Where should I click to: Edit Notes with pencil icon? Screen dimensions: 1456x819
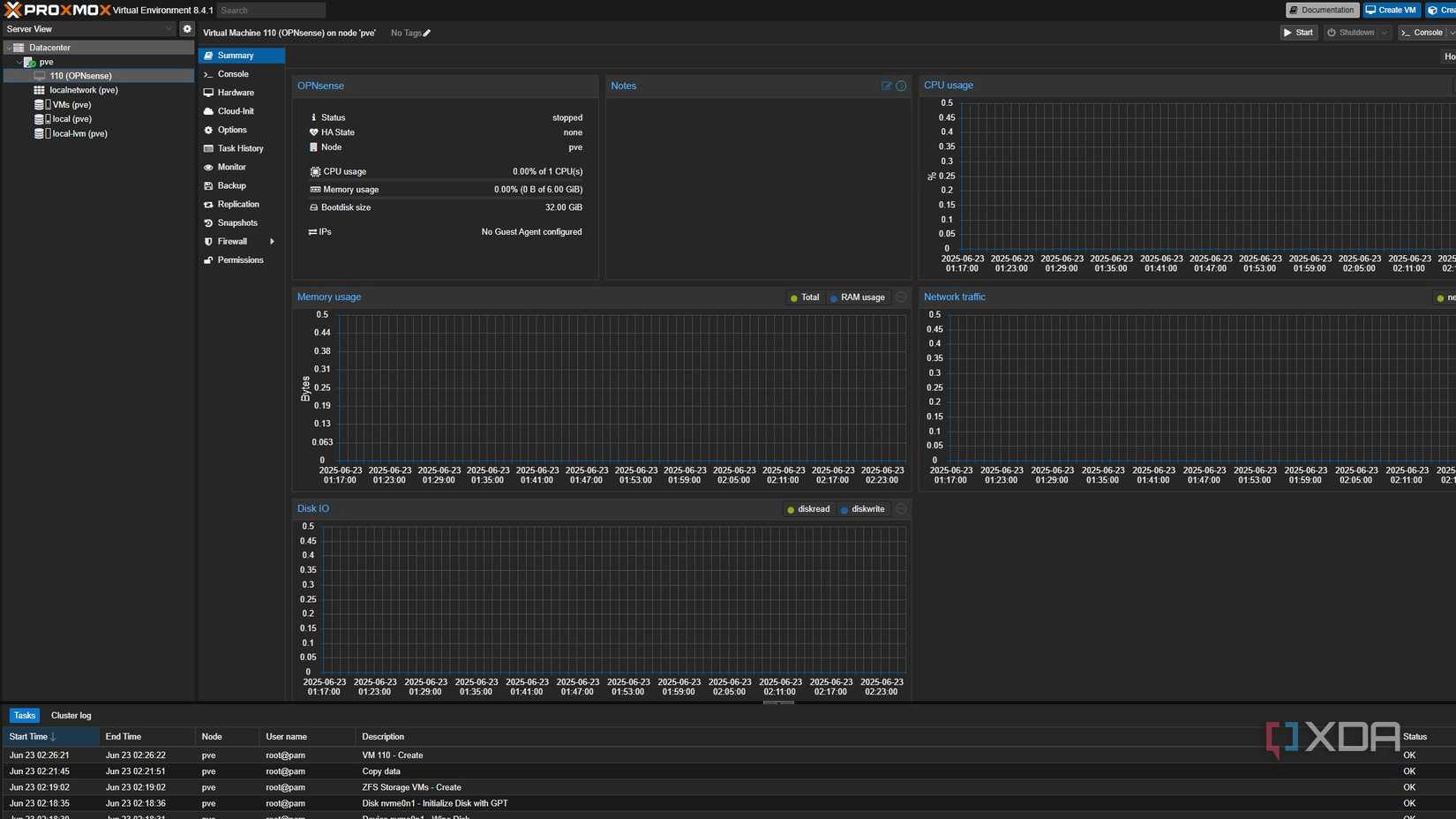point(887,86)
